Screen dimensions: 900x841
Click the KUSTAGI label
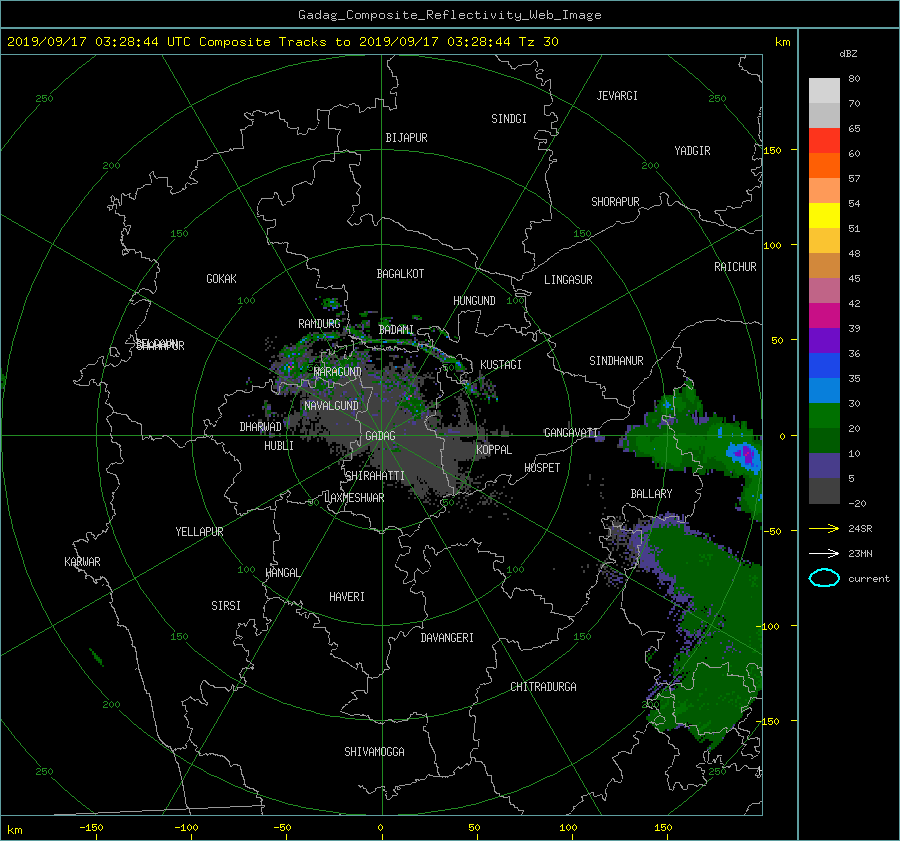click(501, 365)
